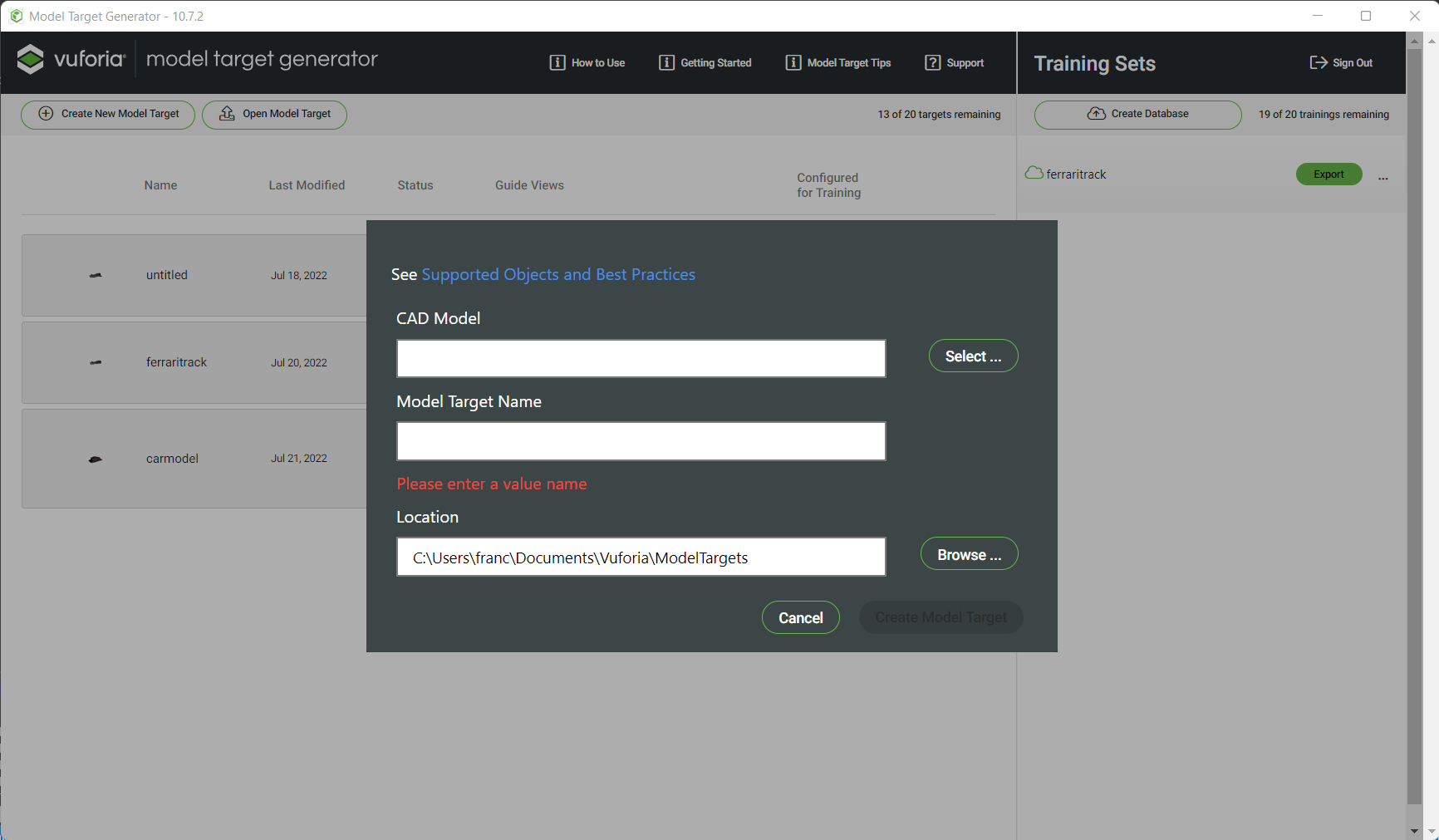This screenshot has height=840, width=1439.
Task: Click the ferraritrack cloud icon
Action: tap(1034, 173)
